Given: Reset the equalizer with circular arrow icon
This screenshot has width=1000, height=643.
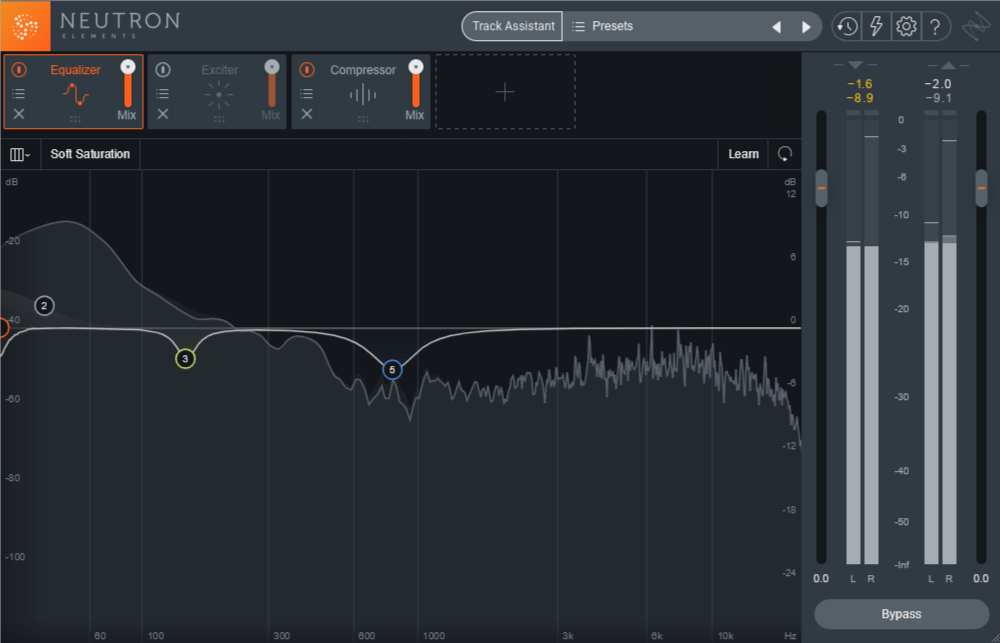Looking at the screenshot, I should point(785,154).
